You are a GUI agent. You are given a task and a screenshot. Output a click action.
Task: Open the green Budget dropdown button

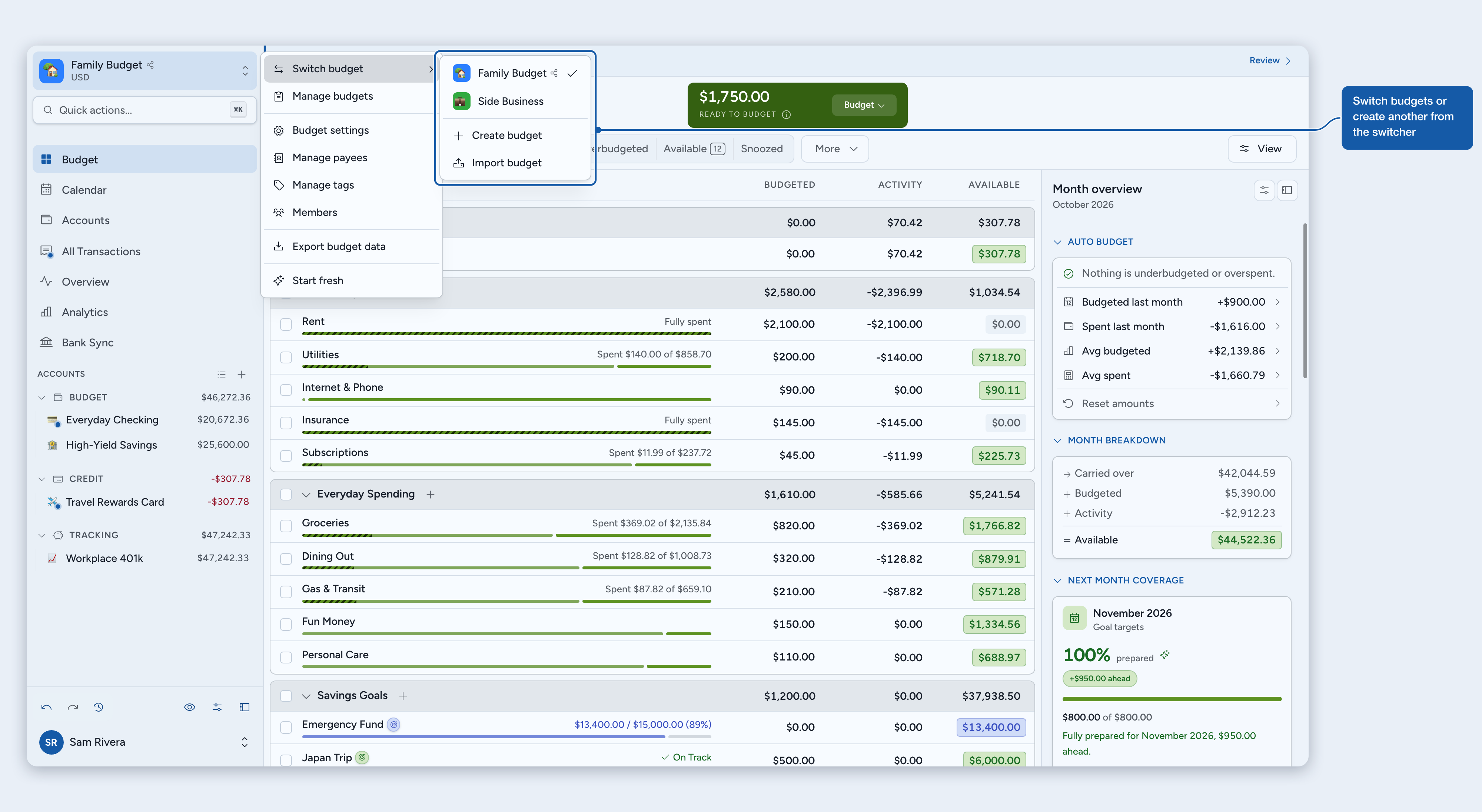pyautogui.click(x=864, y=105)
